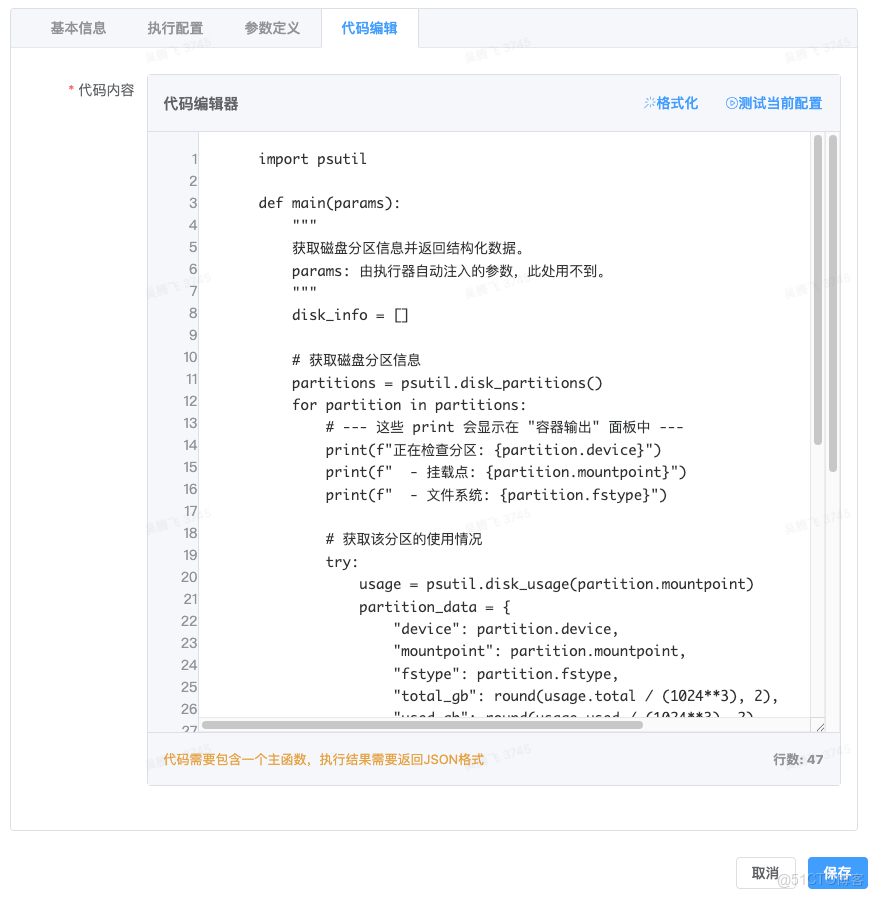Run 测试当前配置 test link

pyautogui.click(x=774, y=103)
